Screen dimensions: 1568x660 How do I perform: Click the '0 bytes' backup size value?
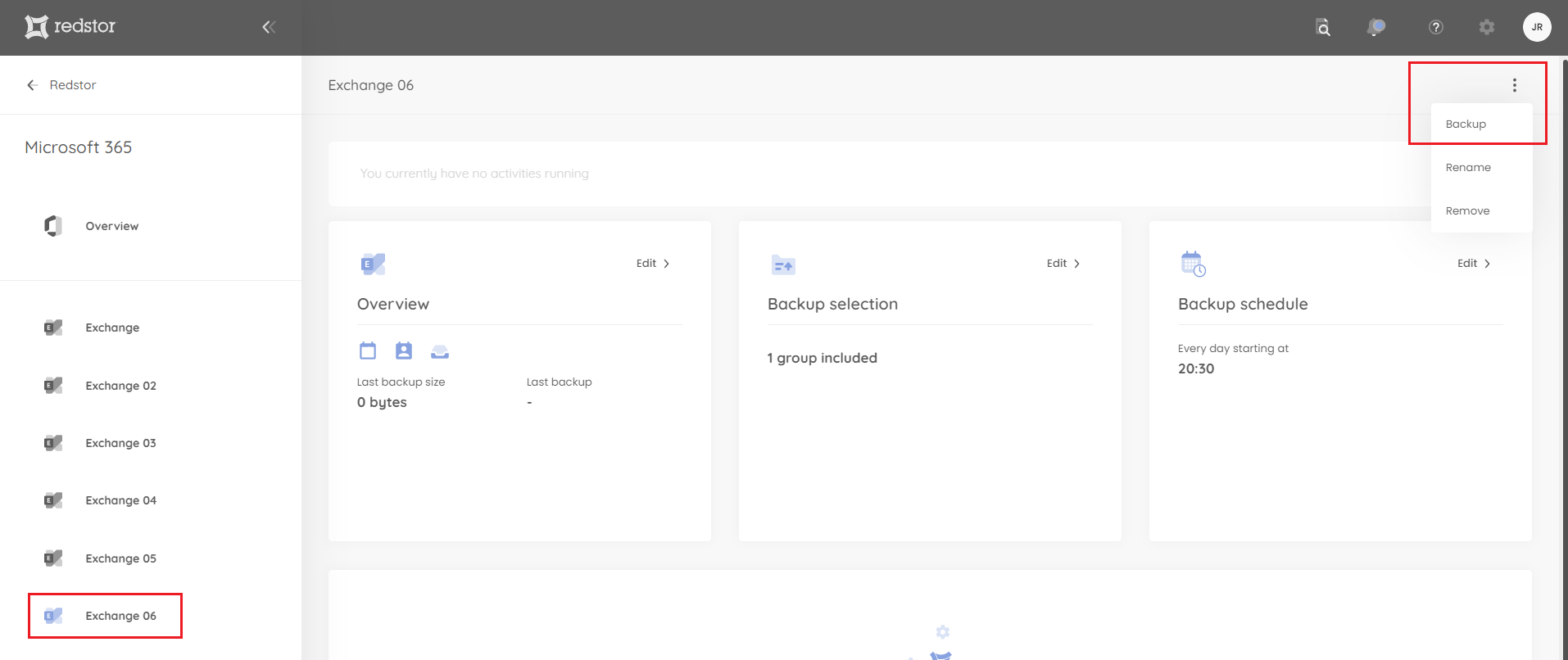pos(382,402)
